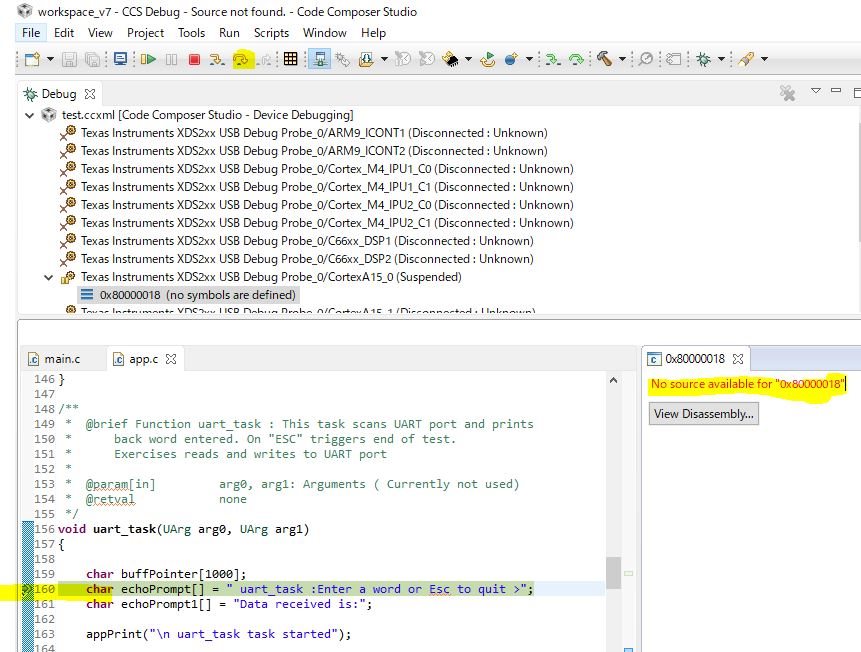Click the Build hammer icon
This screenshot has height=652, width=861.
(x=605, y=59)
